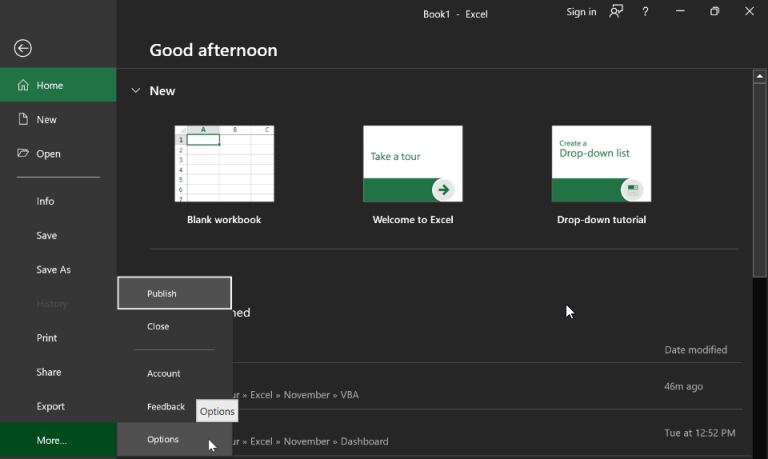Open the Home page icon in sidebar

23,86
